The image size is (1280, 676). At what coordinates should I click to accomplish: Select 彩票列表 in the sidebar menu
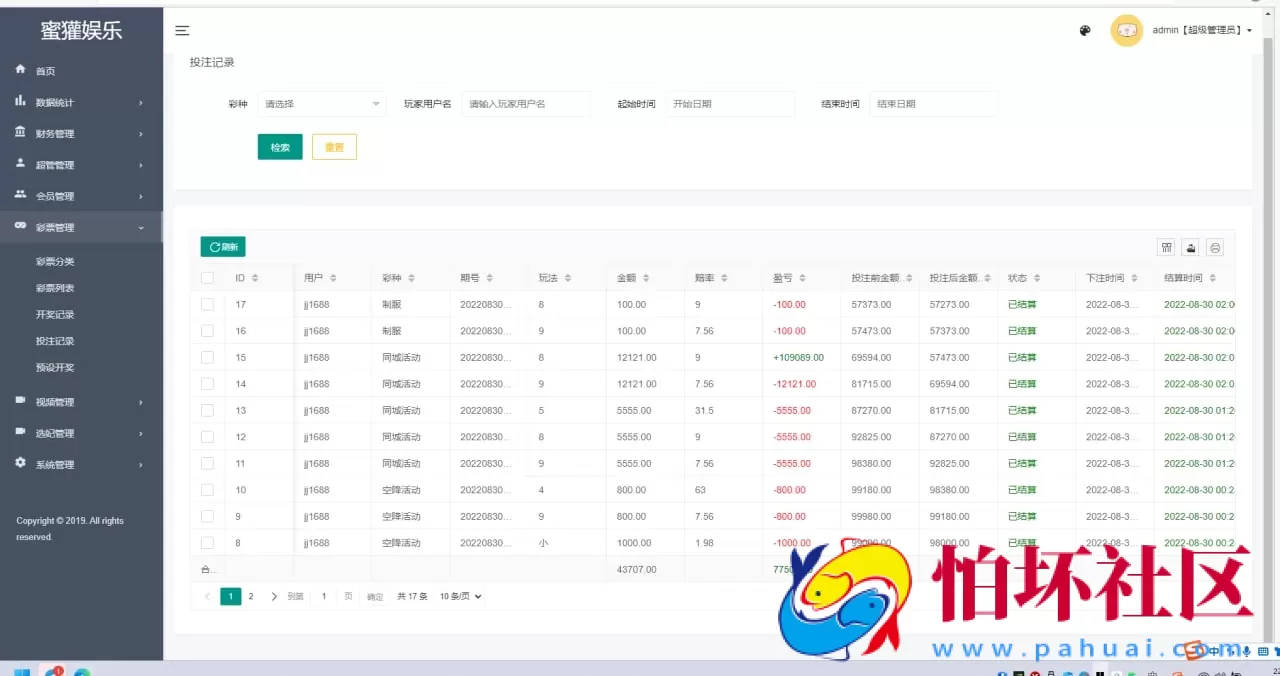pyautogui.click(x=57, y=288)
